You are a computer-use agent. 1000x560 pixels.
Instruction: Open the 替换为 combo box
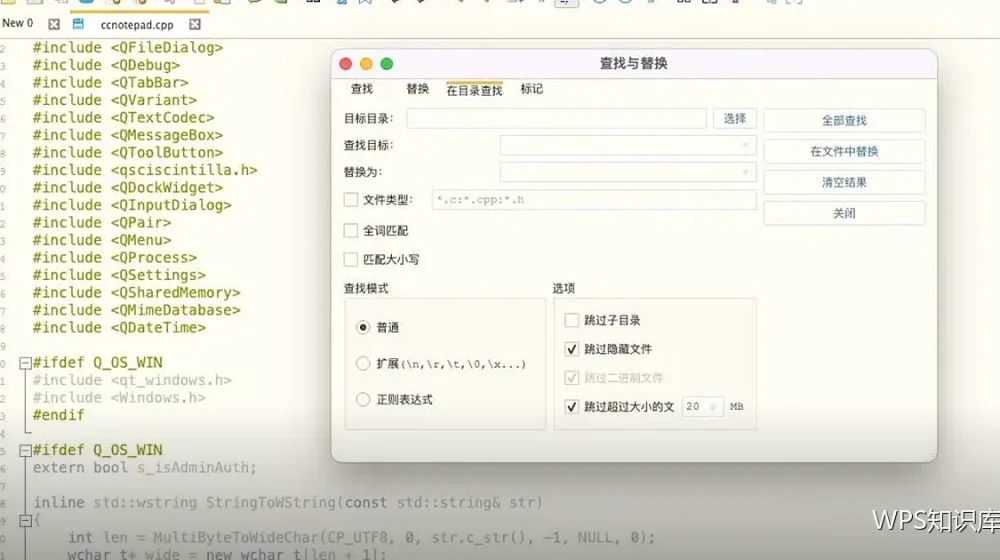point(628,172)
